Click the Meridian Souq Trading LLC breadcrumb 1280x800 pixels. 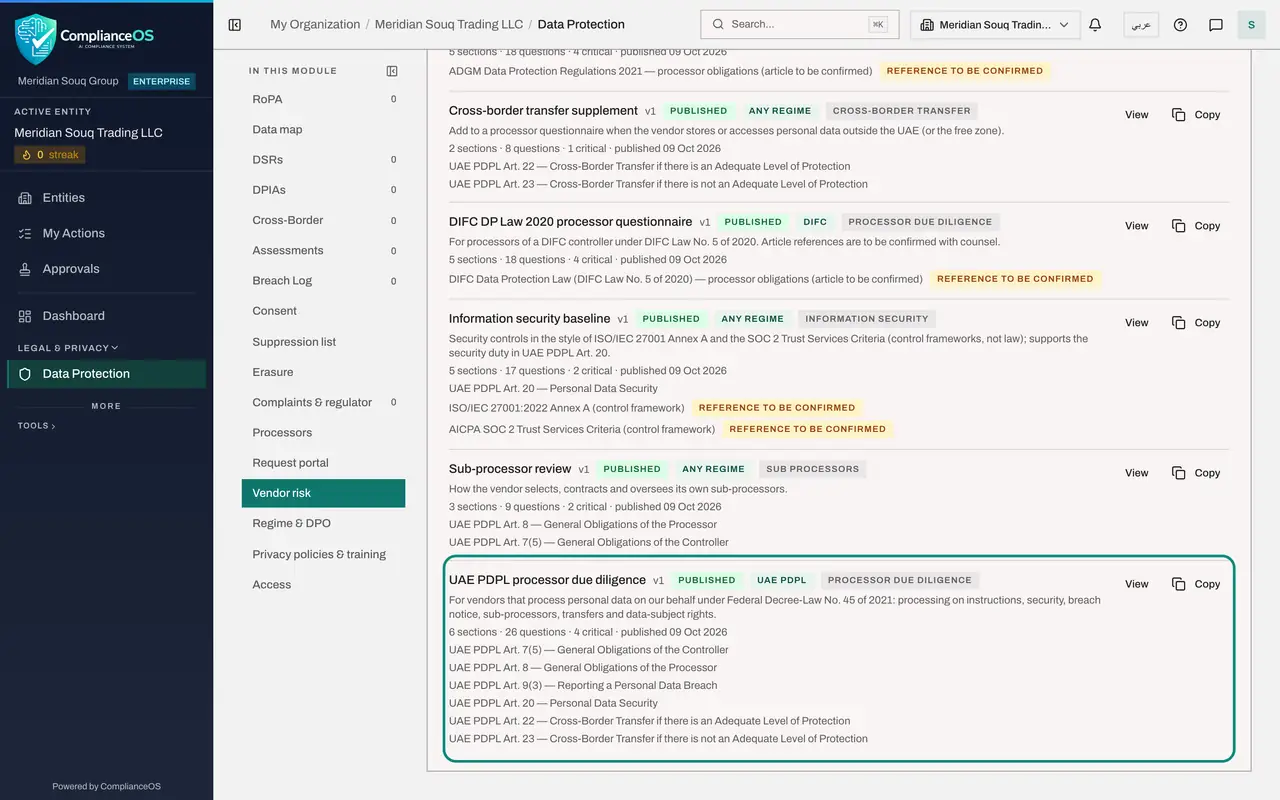449,25
